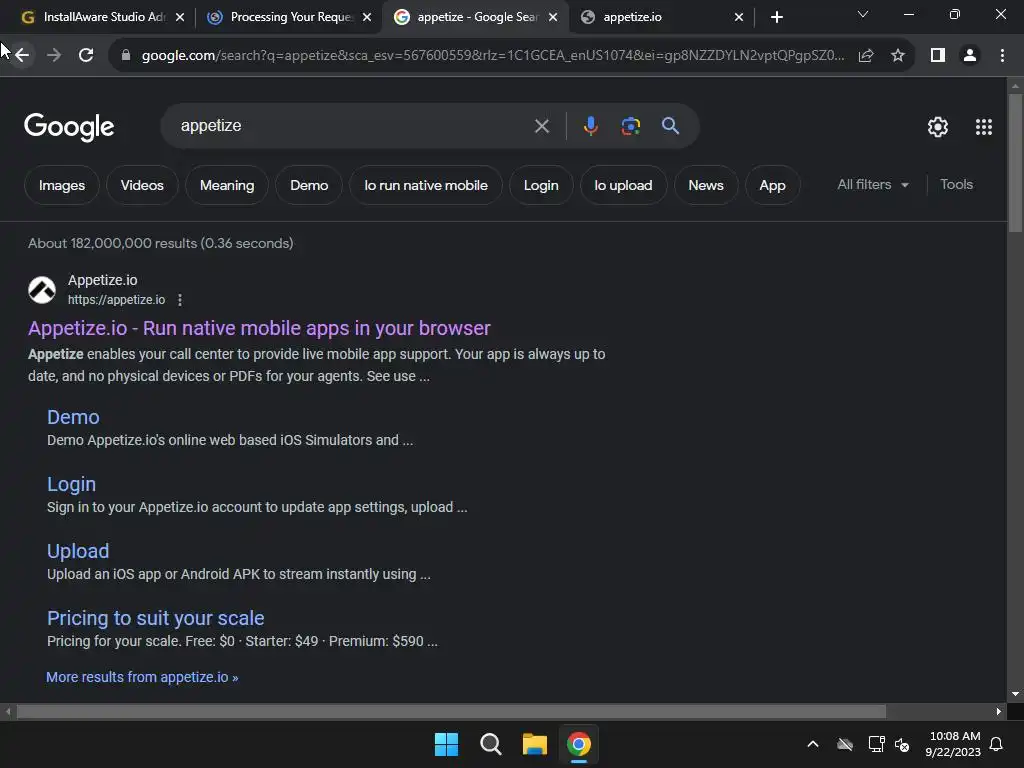Open the search Tools
Screen dimensions: 1024x768
click(x=956, y=185)
